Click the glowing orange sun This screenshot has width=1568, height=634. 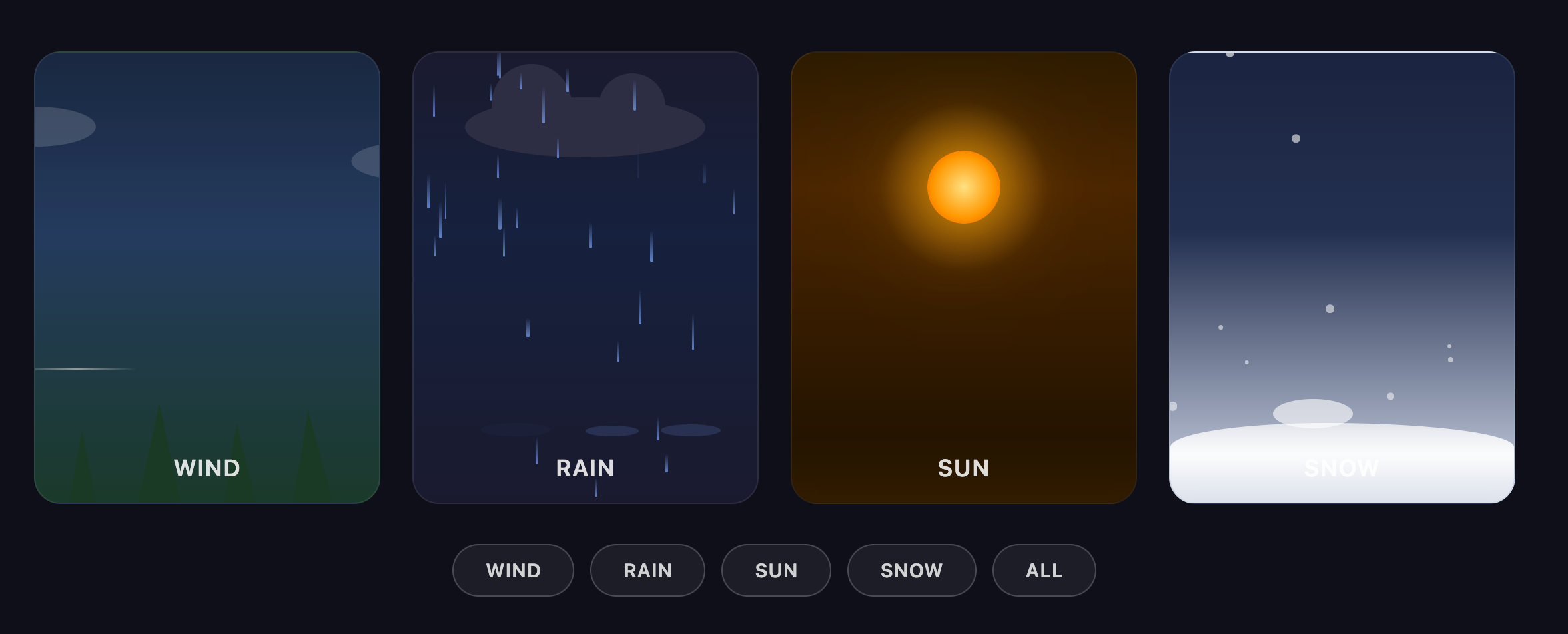pyautogui.click(x=964, y=187)
